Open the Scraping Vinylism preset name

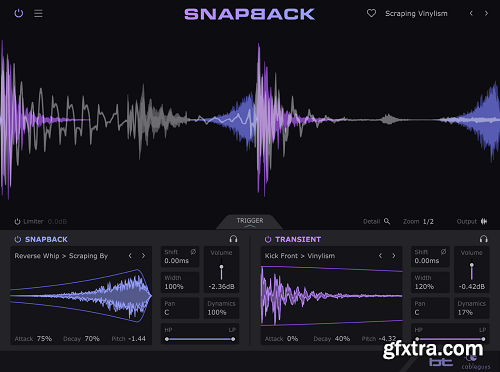(x=416, y=14)
